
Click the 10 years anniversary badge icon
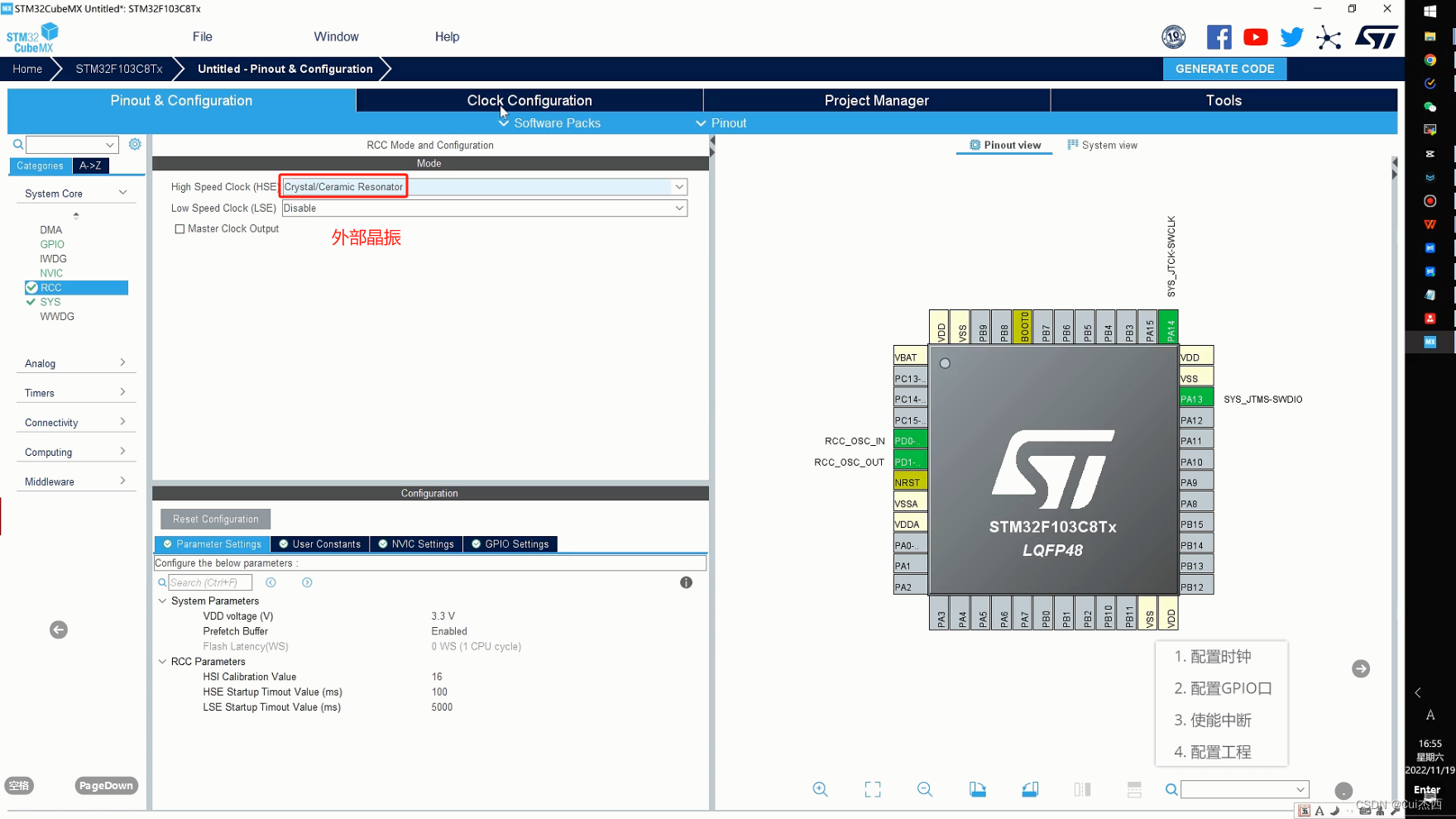(1174, 37)
